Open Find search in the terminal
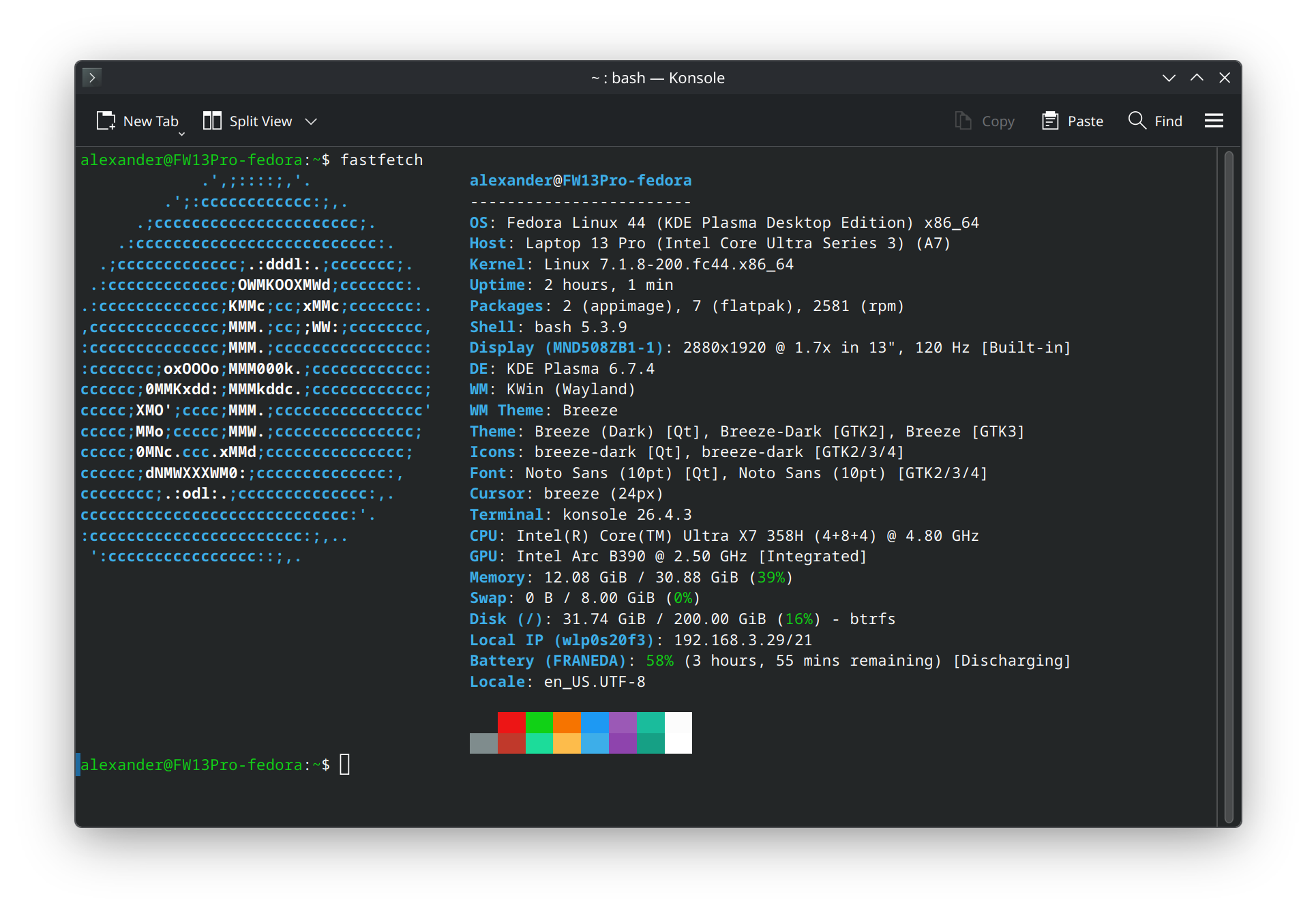 (x=1155, y=121)
